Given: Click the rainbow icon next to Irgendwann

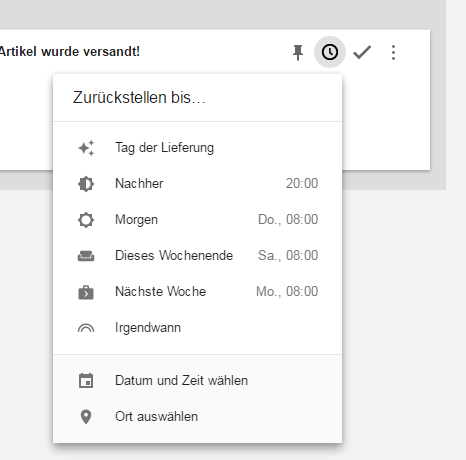Looking at the screenshot, I should 86,328.
